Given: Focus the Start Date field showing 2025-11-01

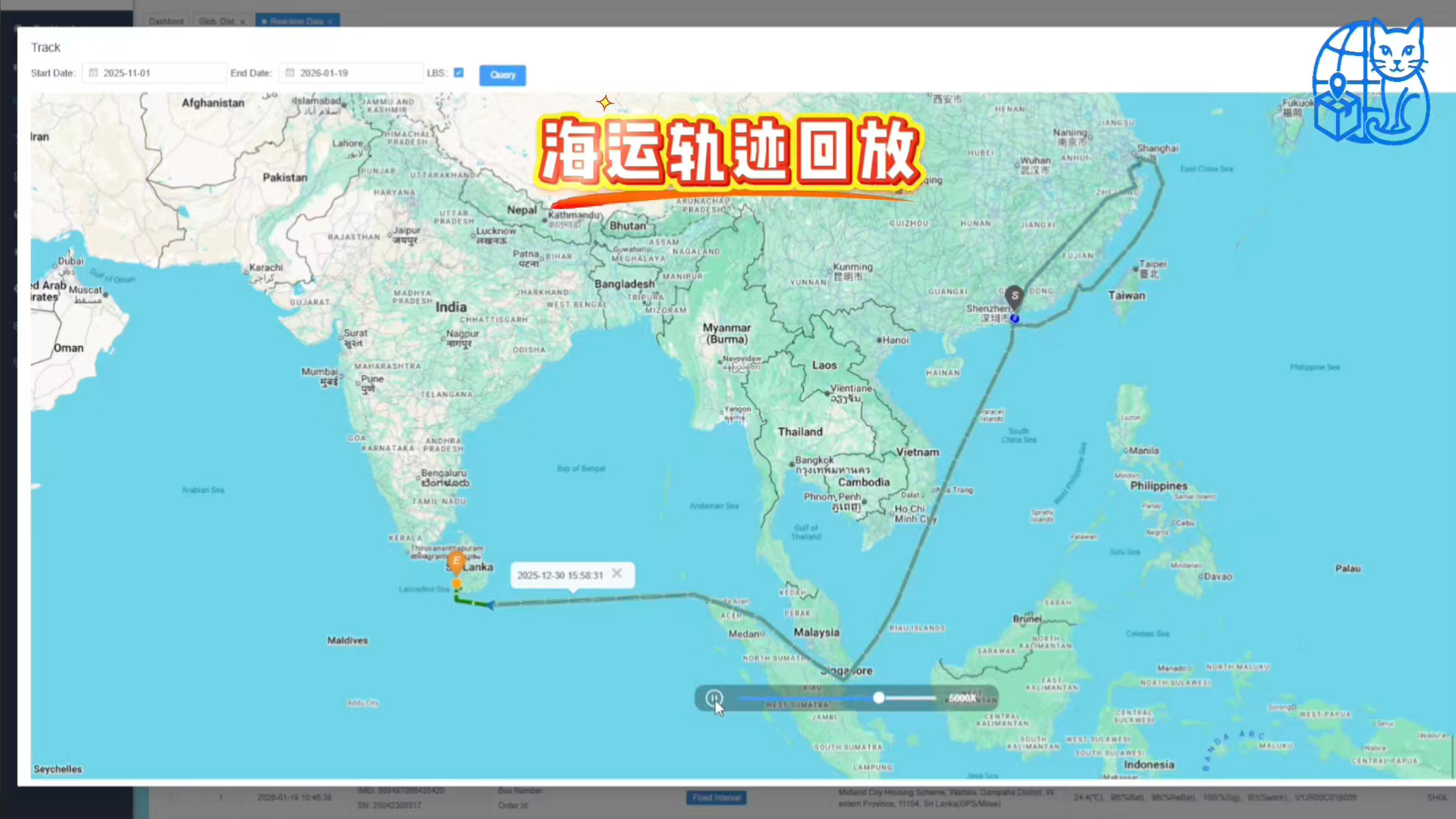Looking at the screenshot, I should coord(155,73).
